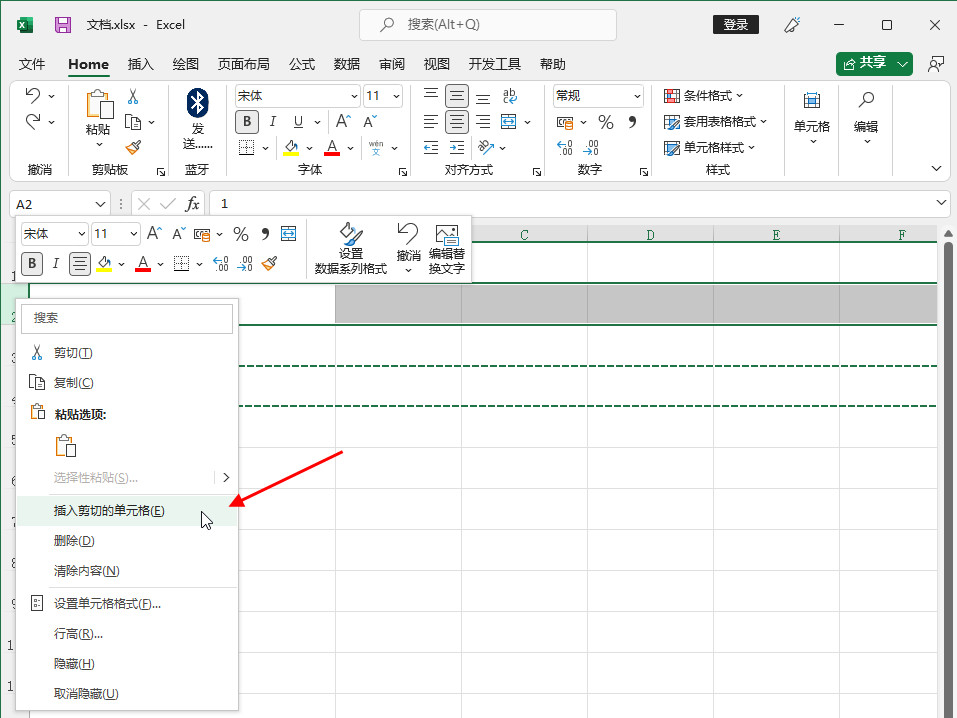Toggle Bold in the ribbon font group

tap(247, 121)
